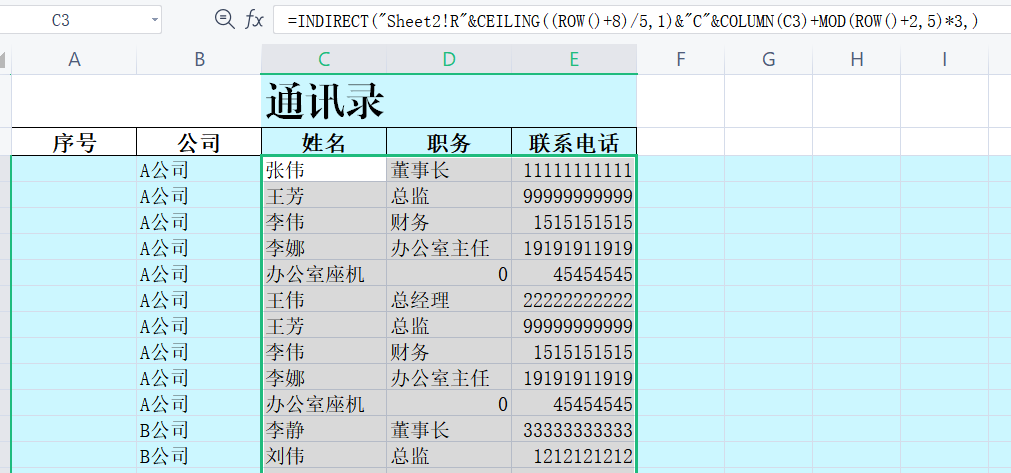
Task: Click the 姓名 header cell
Action: (324, 142)
